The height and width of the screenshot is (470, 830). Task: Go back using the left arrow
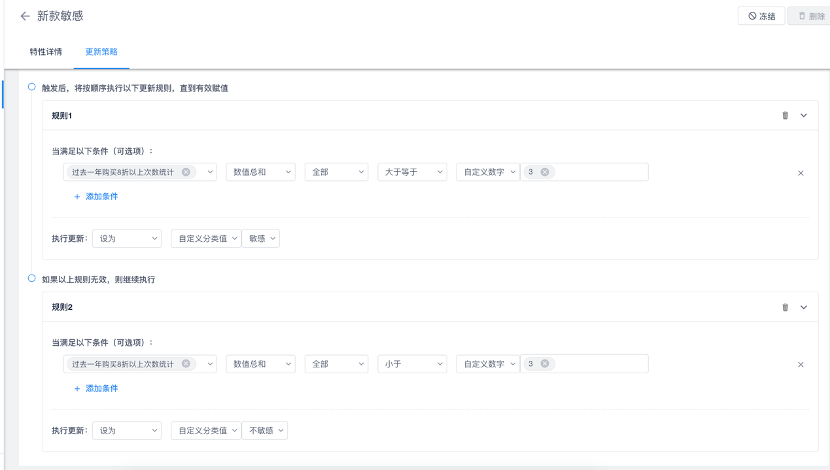click(x=25, y=16)
